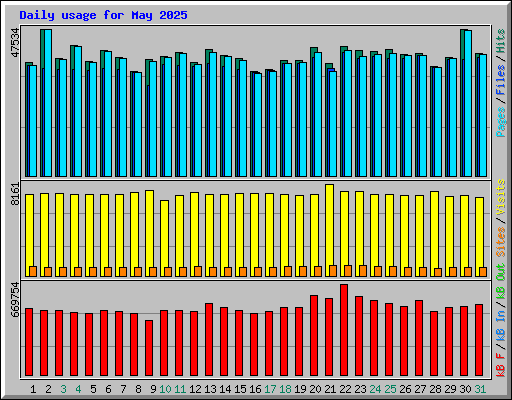The height and width of the screenshot is (400, 512).
Task: Click day 1 on the x-axis
Action: 33,389
